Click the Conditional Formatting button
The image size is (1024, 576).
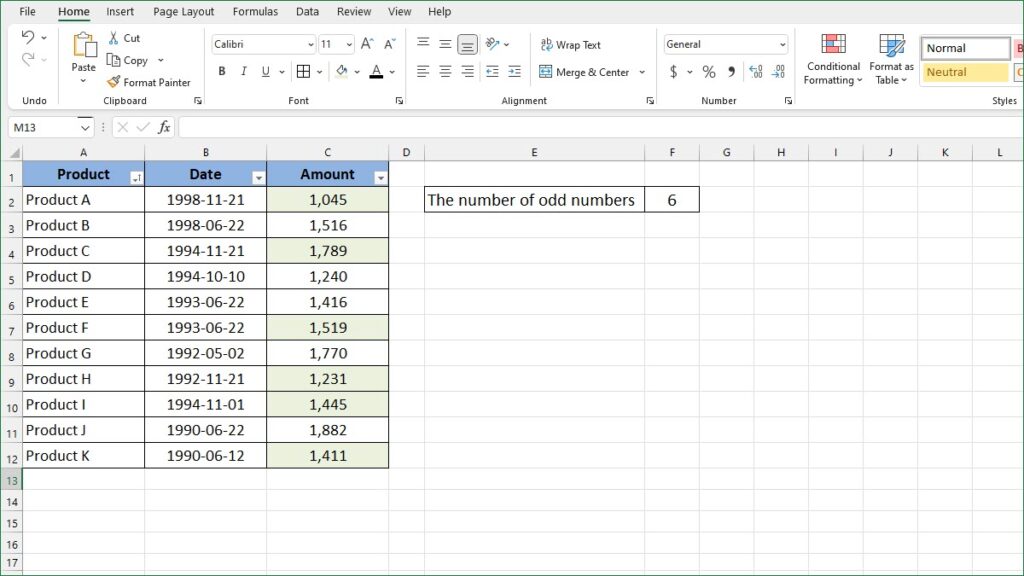click(x=832, y=58)
